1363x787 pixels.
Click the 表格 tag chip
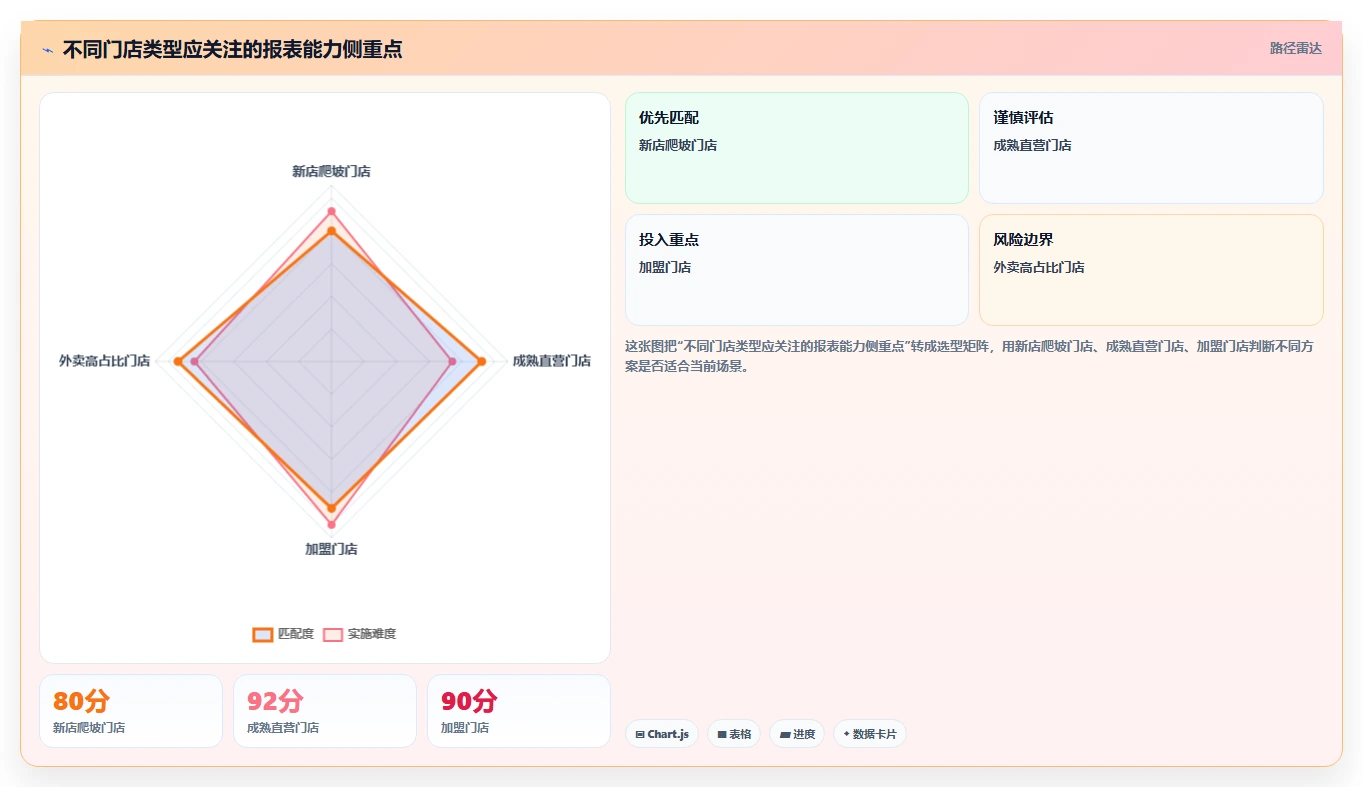[734, 734]
